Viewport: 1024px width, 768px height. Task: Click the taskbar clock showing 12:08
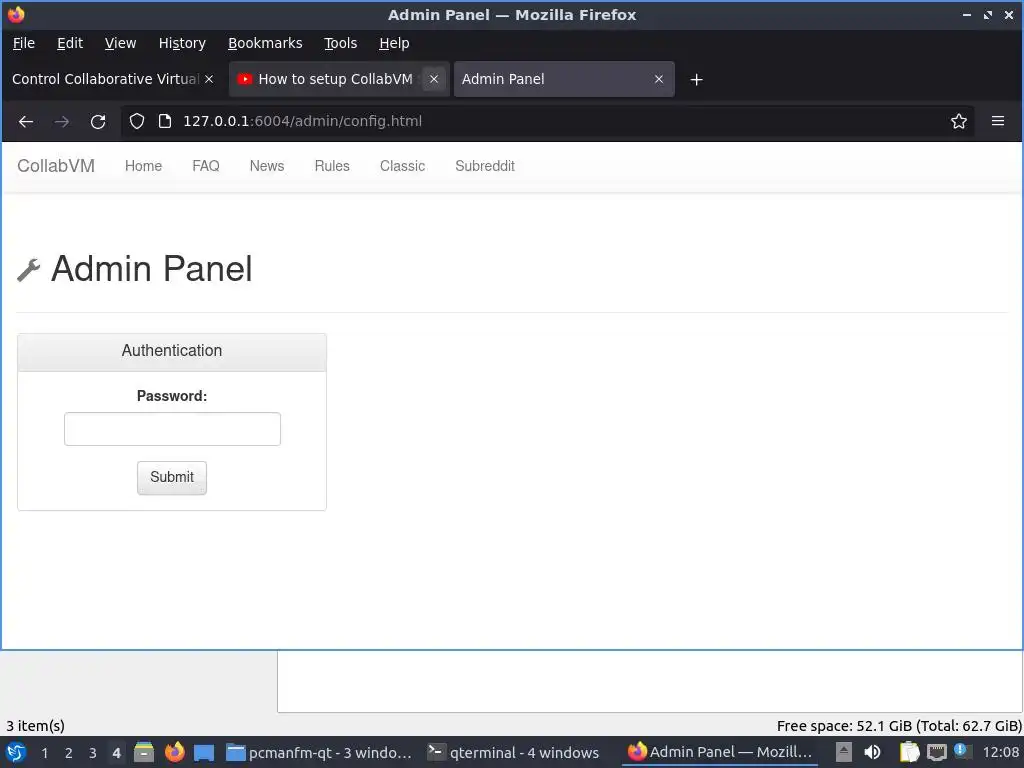click(x=1000, y=753)
